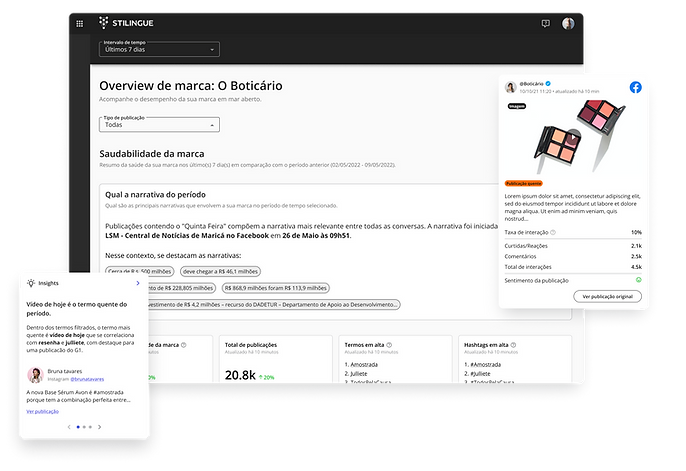Click the Facebook icon on post card
The height and width of the screenshot is (471, 686).
[636, 87]
